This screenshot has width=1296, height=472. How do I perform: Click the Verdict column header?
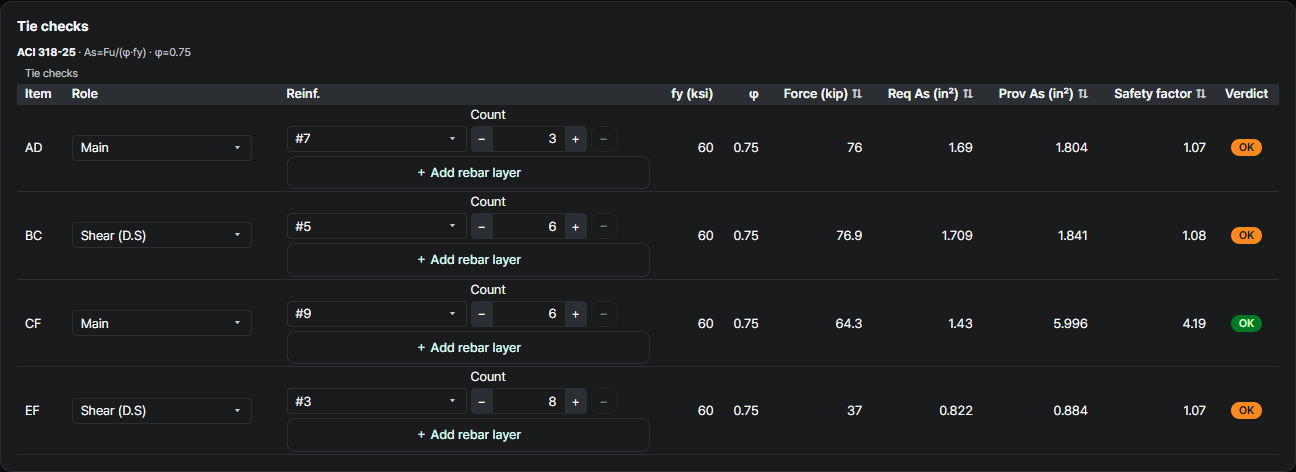coord(1246,94)
